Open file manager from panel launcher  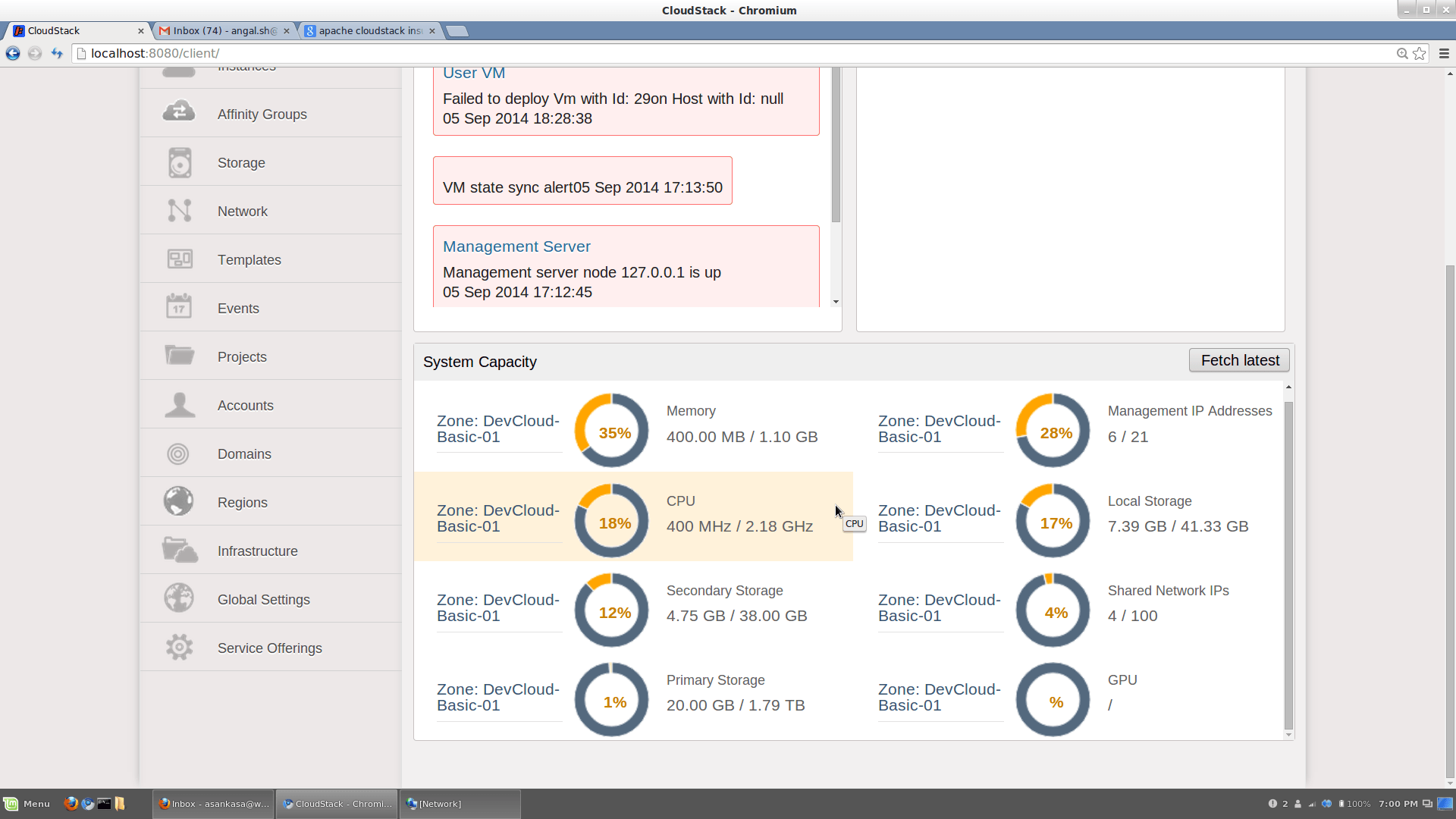pos(120,804)
